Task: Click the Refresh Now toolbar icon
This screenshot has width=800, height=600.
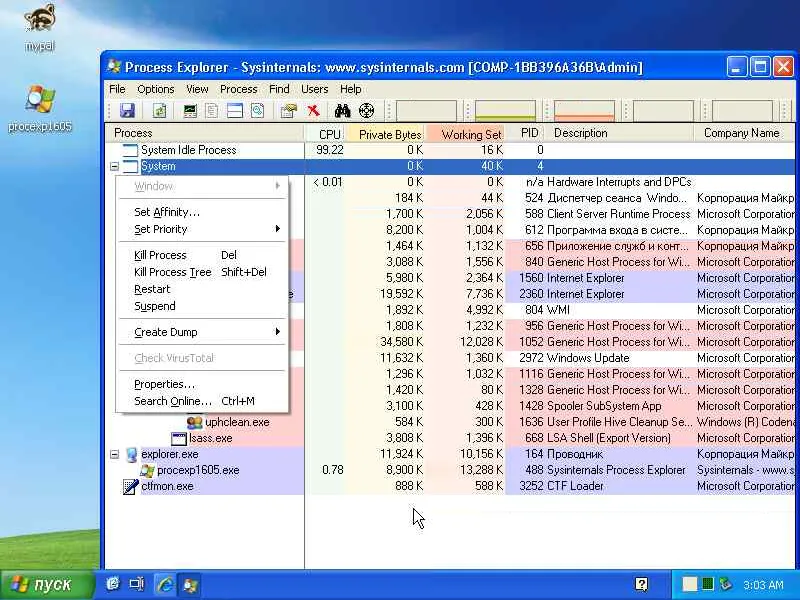Action: tap(159, 110)
